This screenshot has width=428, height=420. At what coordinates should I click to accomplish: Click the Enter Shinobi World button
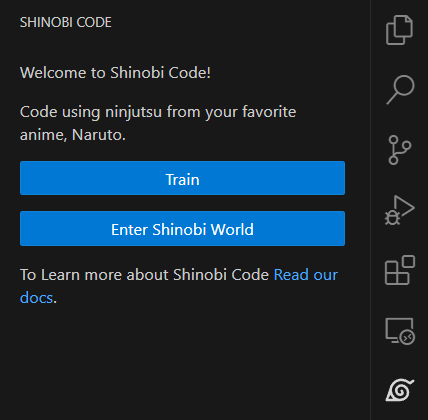182,229
